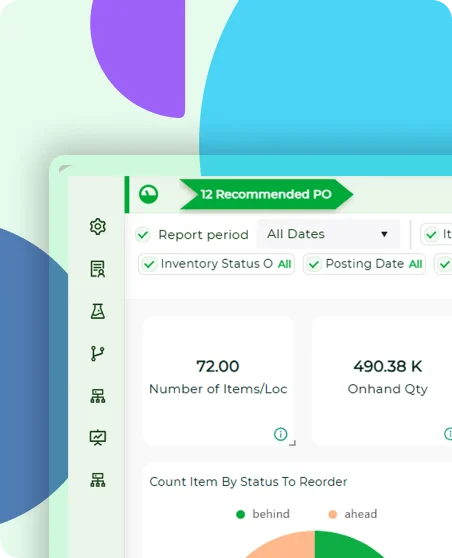This screenshot has height=558, width=452.
Task: Click the resize corner handle of Items/Loc card
Action: pyautogui.click(x=292, y=443)
